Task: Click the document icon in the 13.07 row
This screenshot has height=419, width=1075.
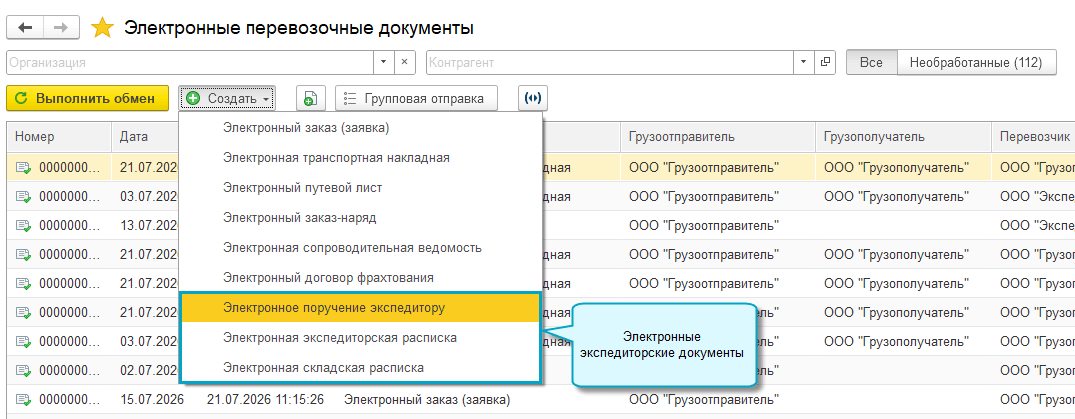Action: 24,225
